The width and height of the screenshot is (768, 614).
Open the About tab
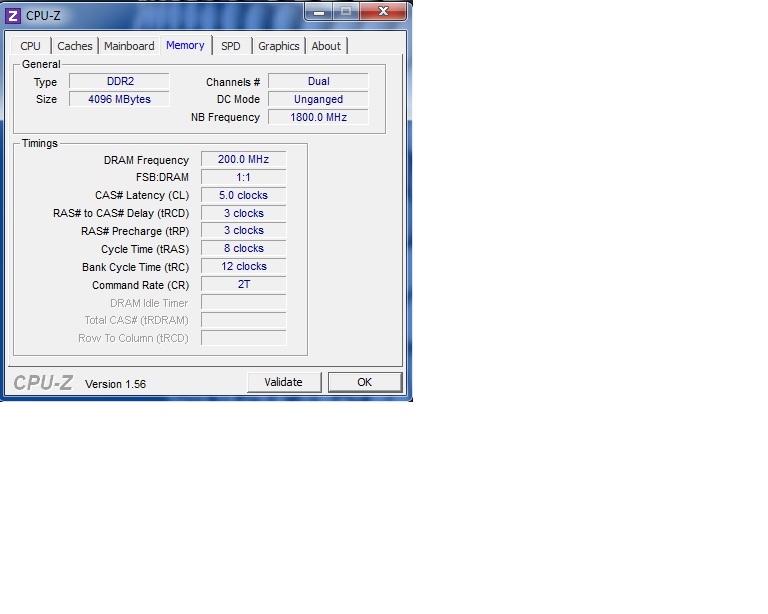point(326,46)
